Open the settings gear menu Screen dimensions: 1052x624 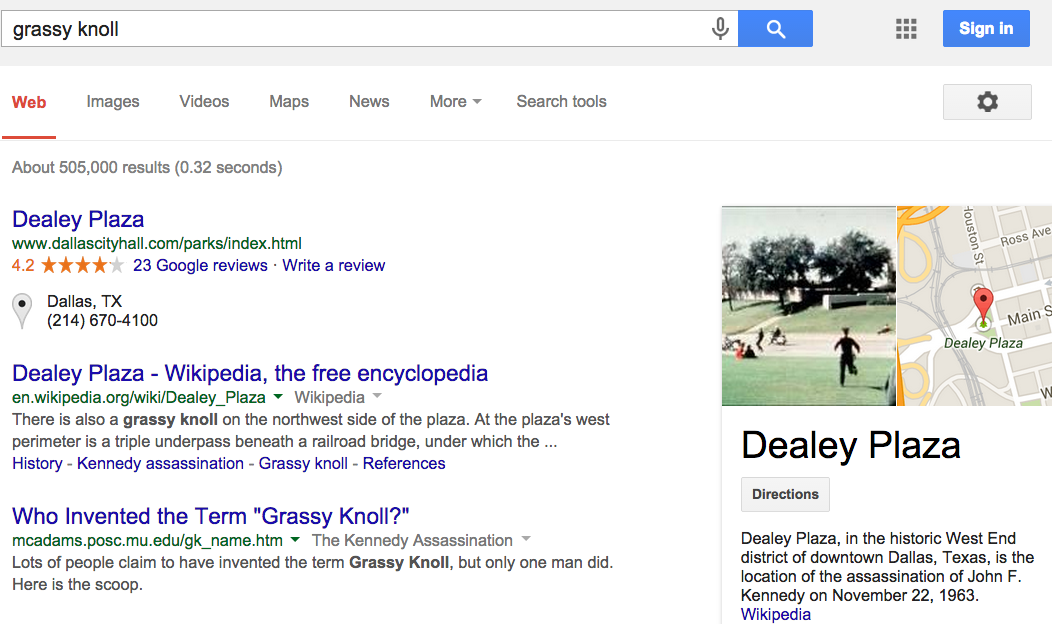987,102
